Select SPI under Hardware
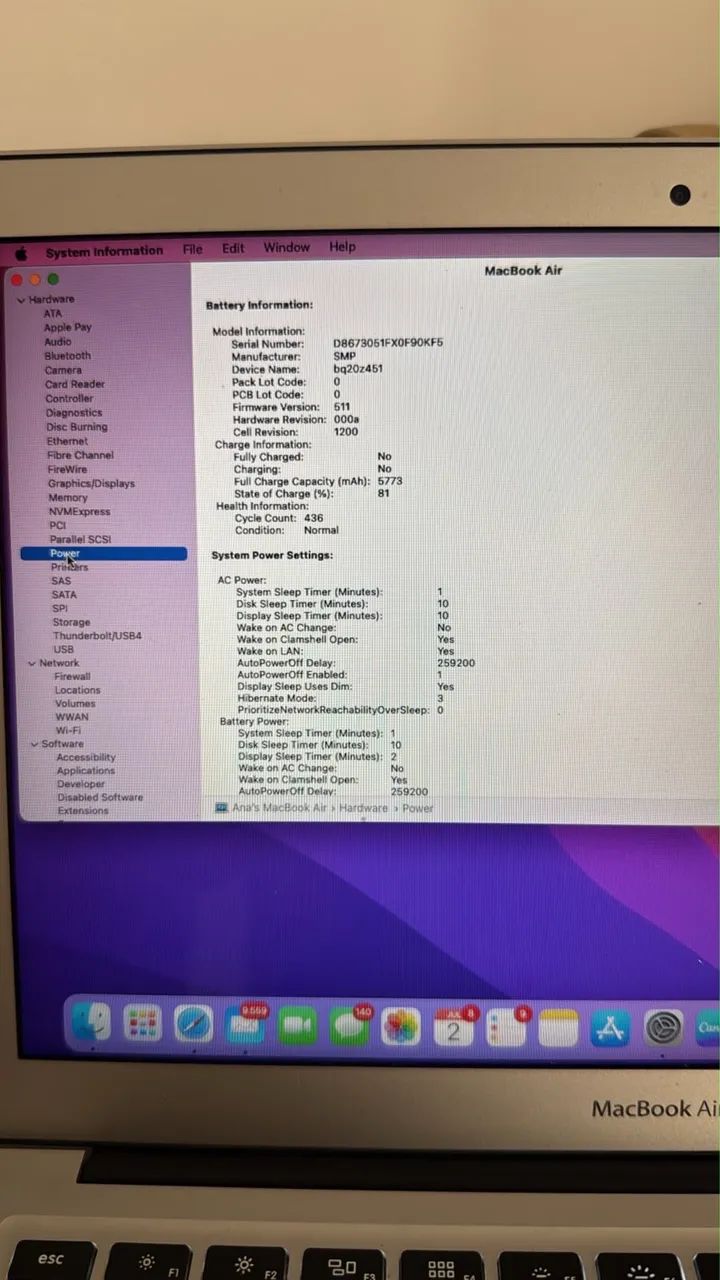This screenshot has width=720, height=1280. [x=60, y=608]
